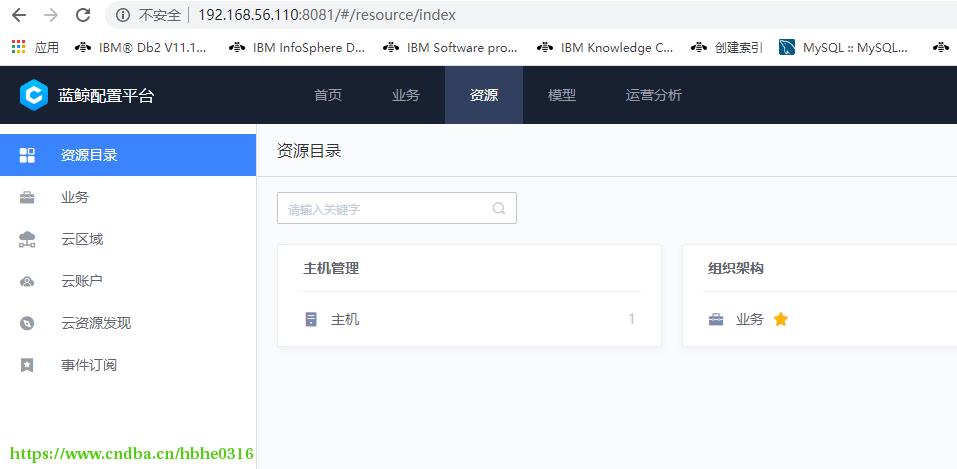Click the 事件订阅 bookmark star icon
Image resolution: width=957 pixels, height=469 pixels.
click(27, 365)
